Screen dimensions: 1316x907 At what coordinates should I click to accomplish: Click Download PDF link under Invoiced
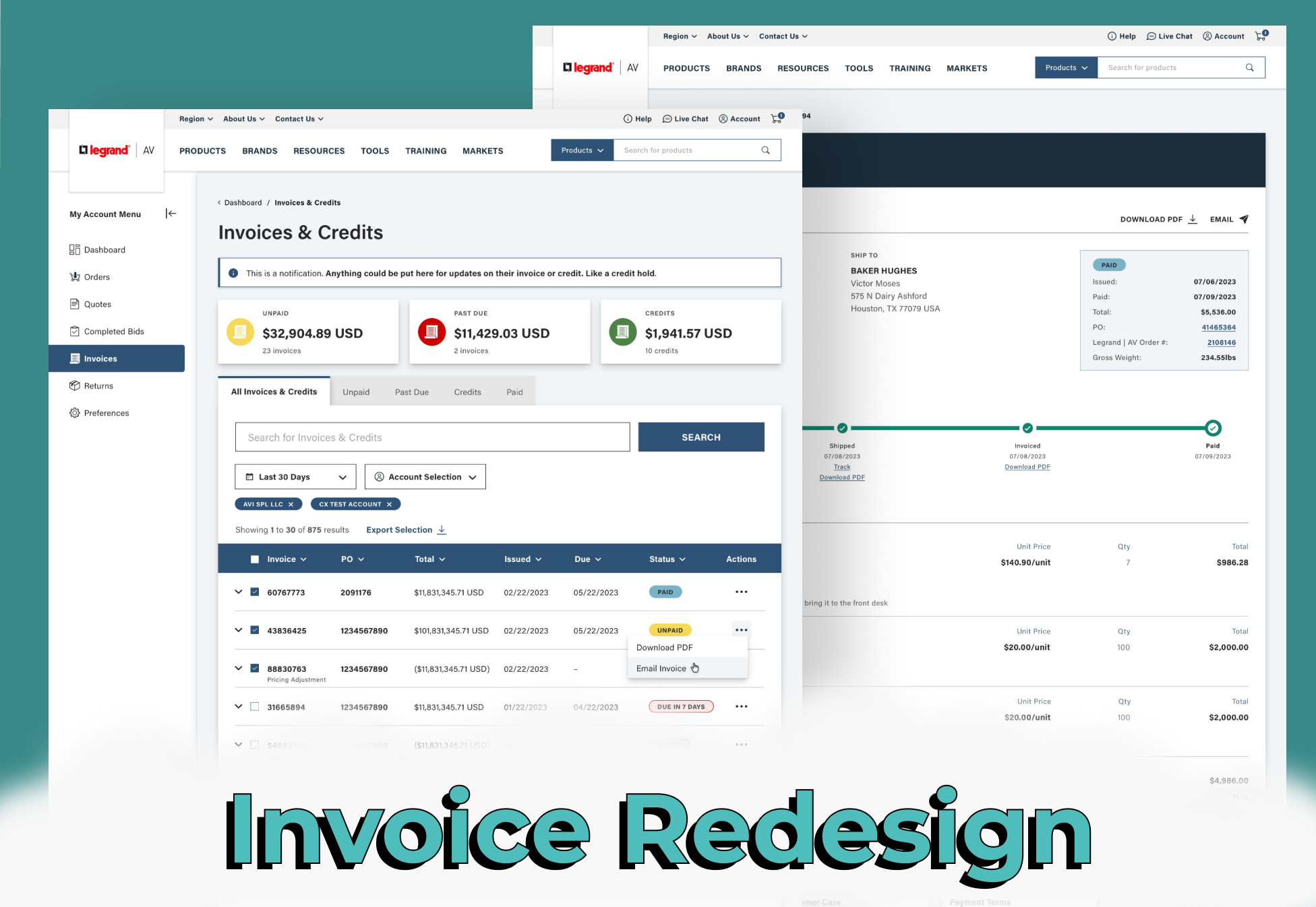[1027, 467]
